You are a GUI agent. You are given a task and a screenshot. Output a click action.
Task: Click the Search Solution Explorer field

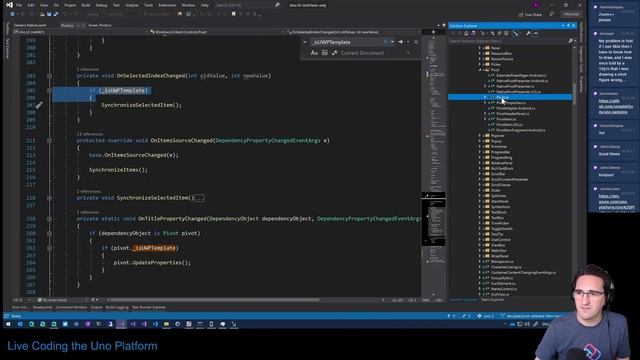pos(508,41)
